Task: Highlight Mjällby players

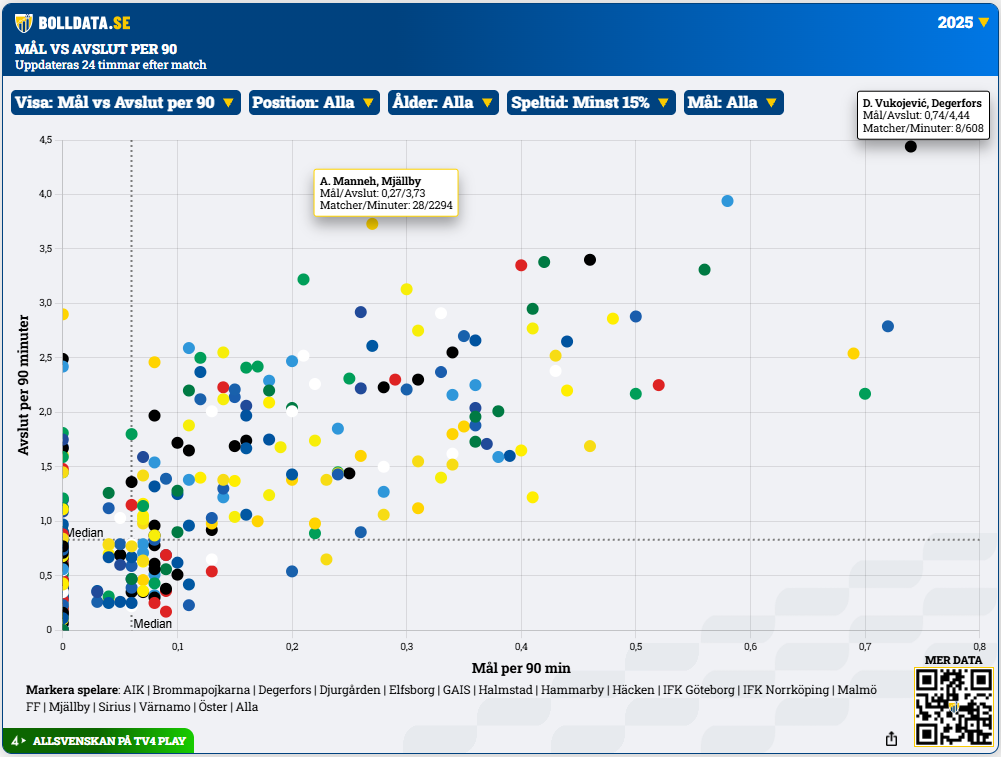Action: pyautogui.click(x=69, y=707)
